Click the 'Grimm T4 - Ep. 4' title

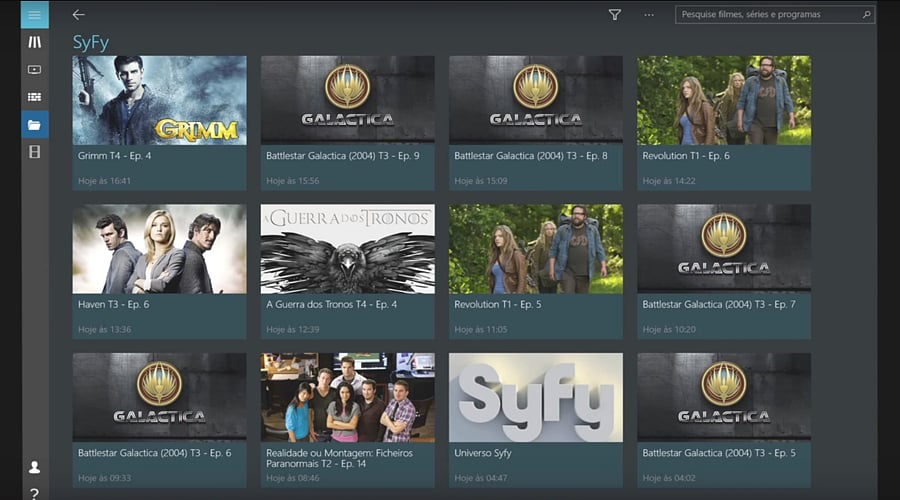pos(115,156)
